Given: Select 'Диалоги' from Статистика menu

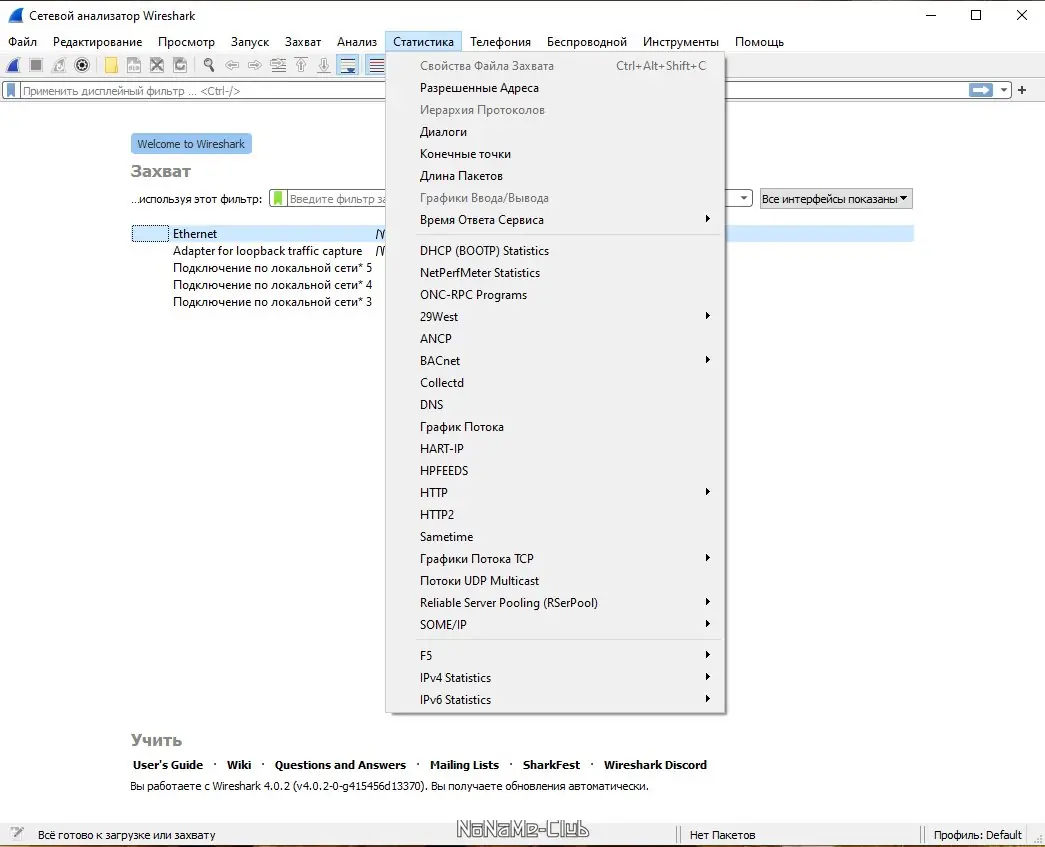Looking at the screenshot, I should point(555,132).
